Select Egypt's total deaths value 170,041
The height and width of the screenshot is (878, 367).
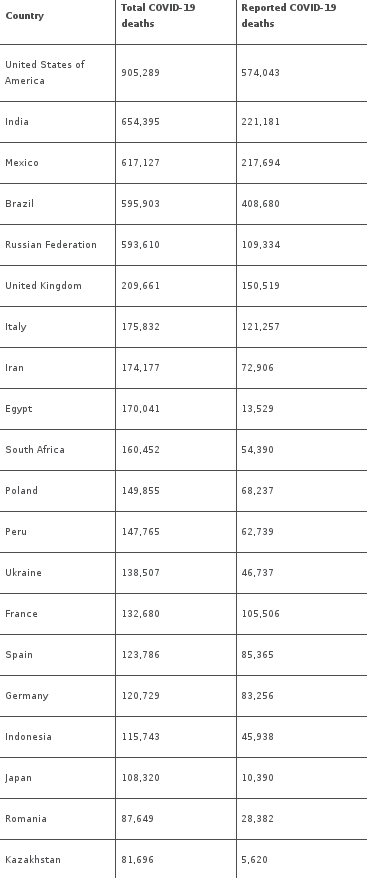(141, 409)
